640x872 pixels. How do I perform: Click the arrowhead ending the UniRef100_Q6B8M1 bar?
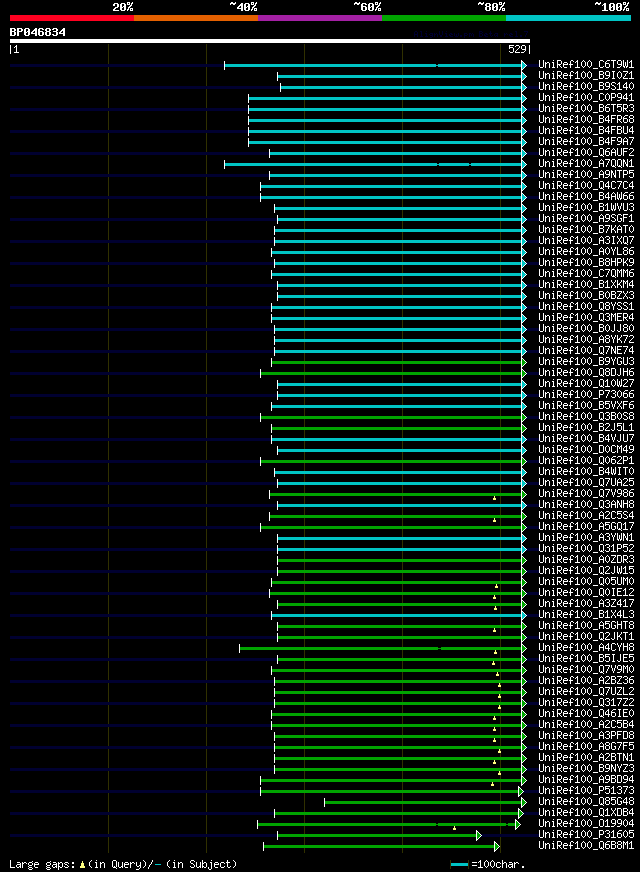coord(497,846)
